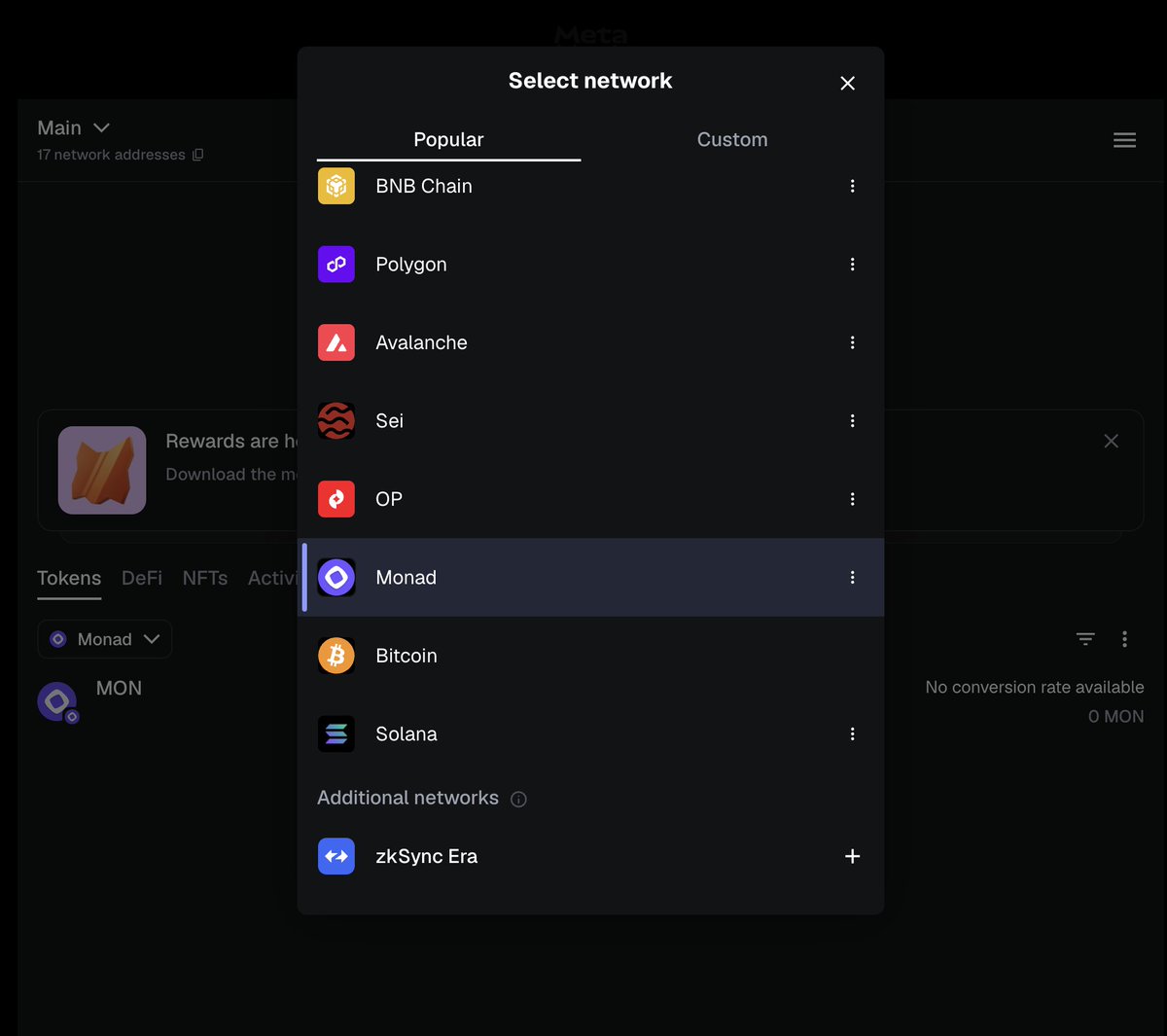
Task: Click the Bitcoin network logo icon
Action: point(336,656)
